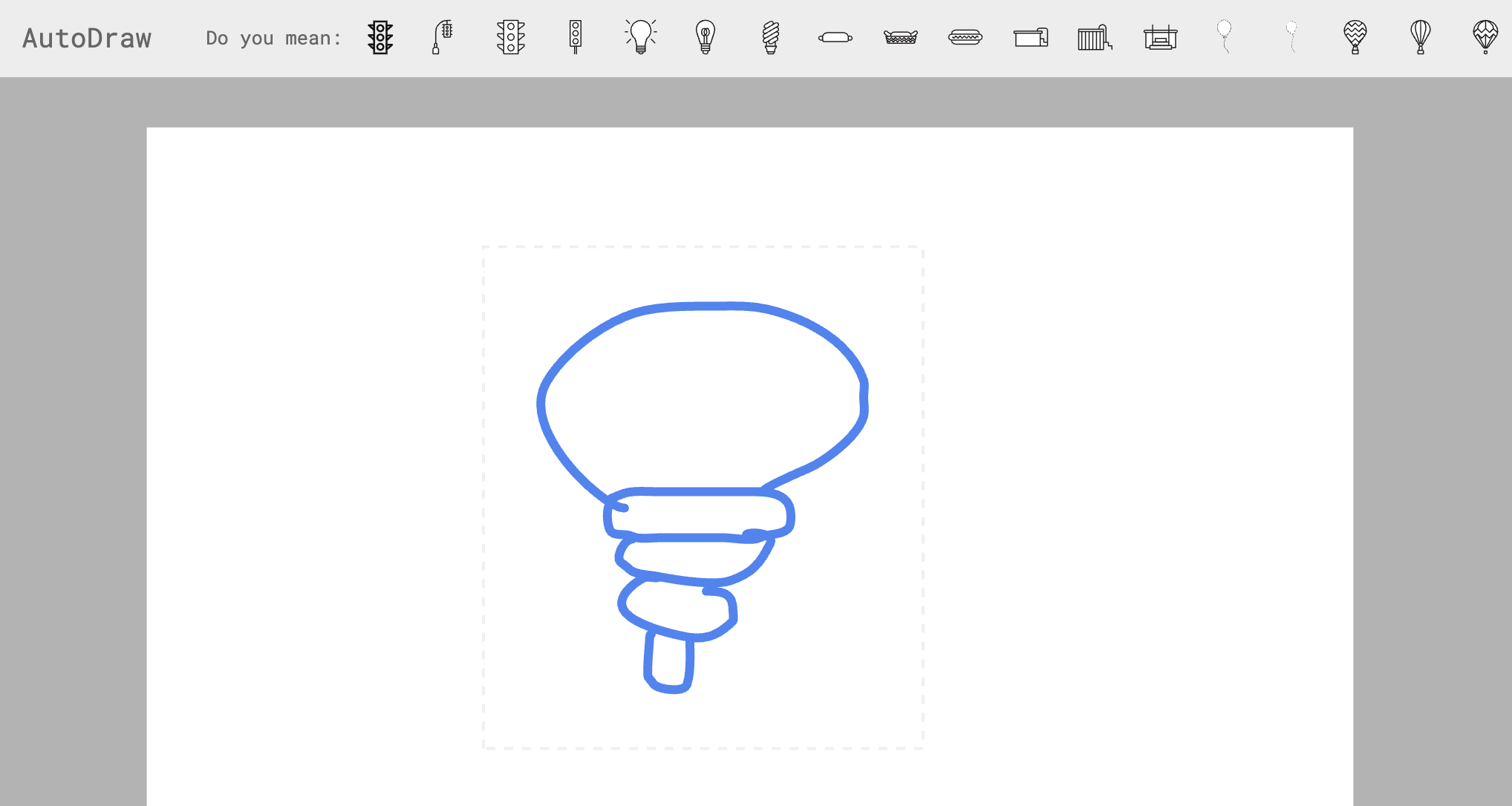Choose the narrow pole traffic light
Image resolution: width=1512 pixels, height=806 pixels.
576,37
